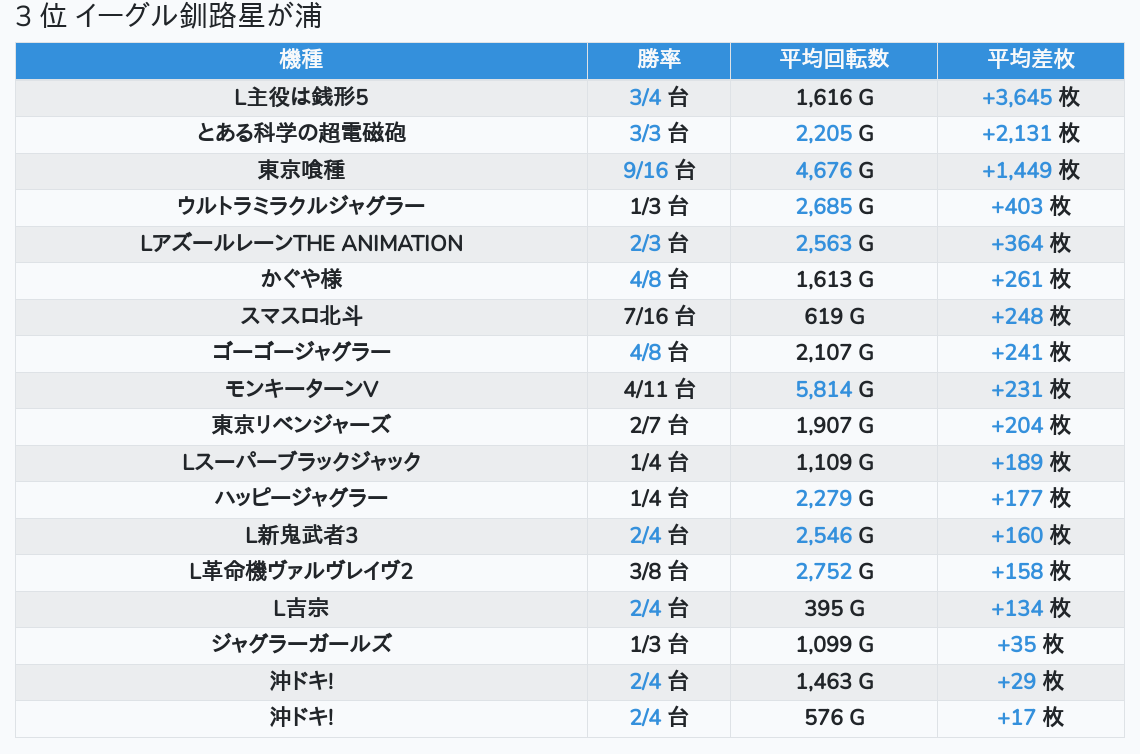Open the 東京喰種 machine entry
The image size is (1140, 754).
pos(301,170)
